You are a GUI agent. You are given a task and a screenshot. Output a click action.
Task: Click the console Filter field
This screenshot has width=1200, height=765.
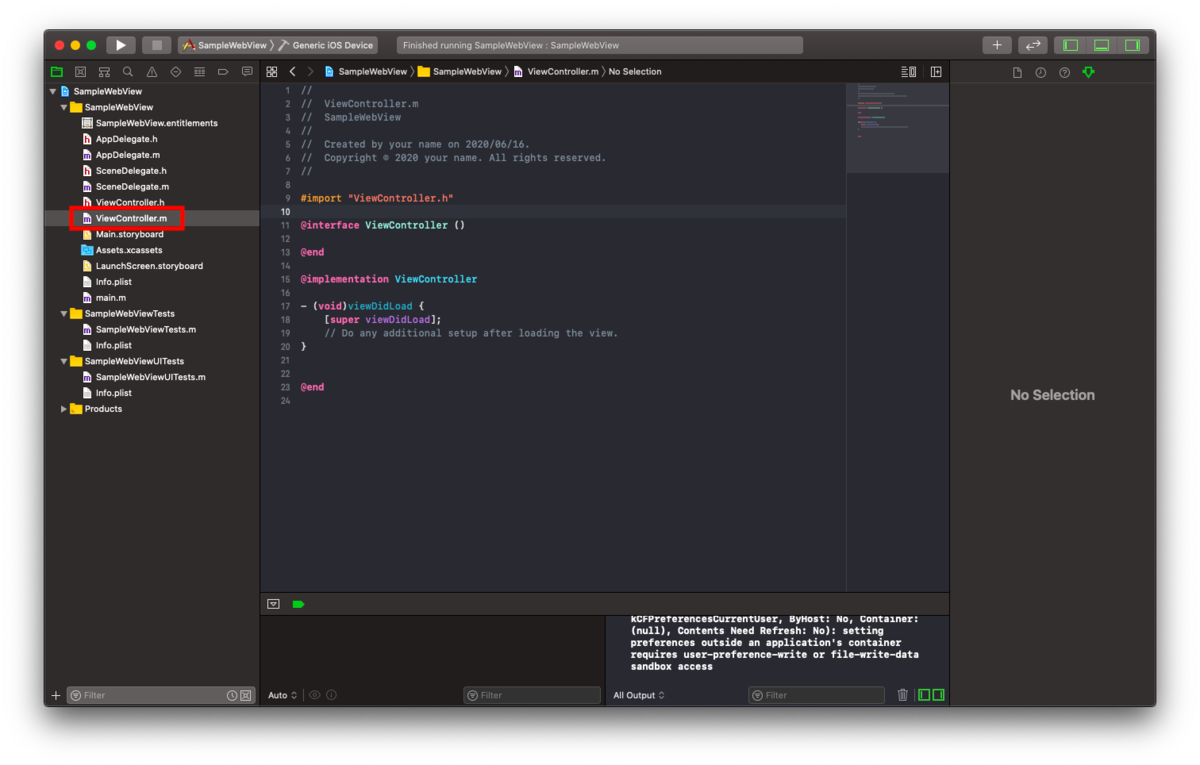(817, 695)
